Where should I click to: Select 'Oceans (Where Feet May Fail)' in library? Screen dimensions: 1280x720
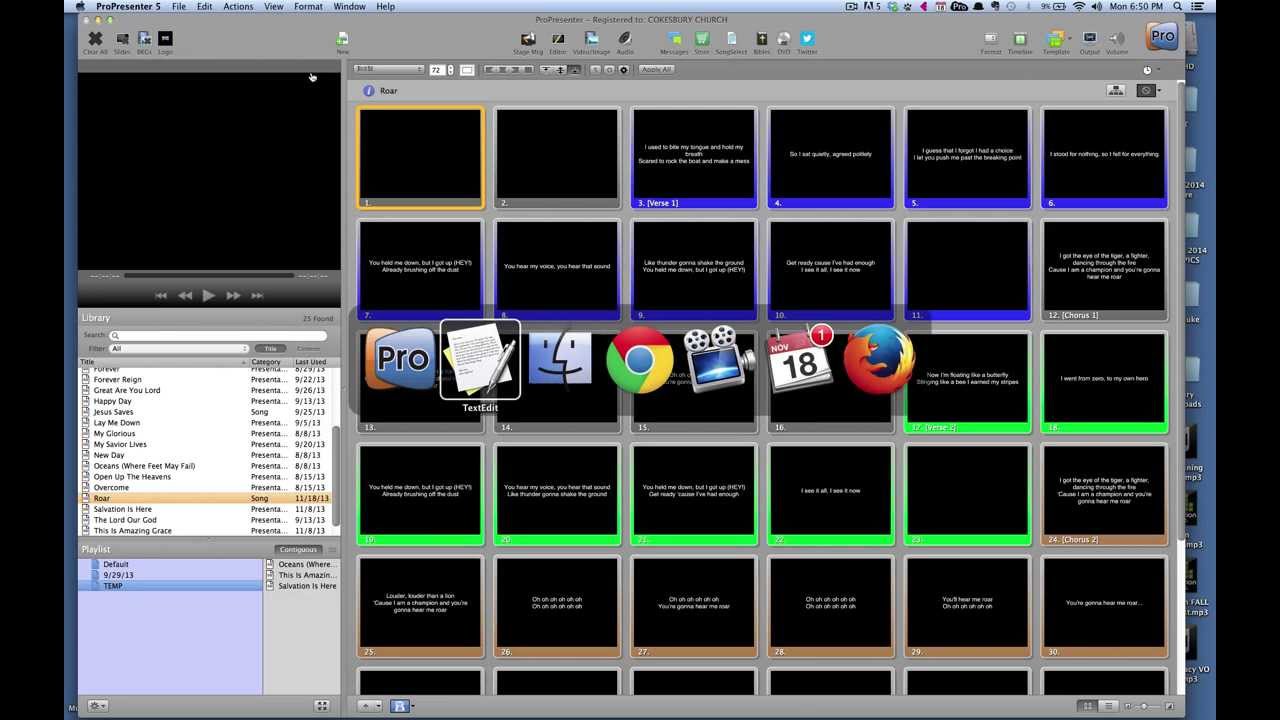click(205, 466)
